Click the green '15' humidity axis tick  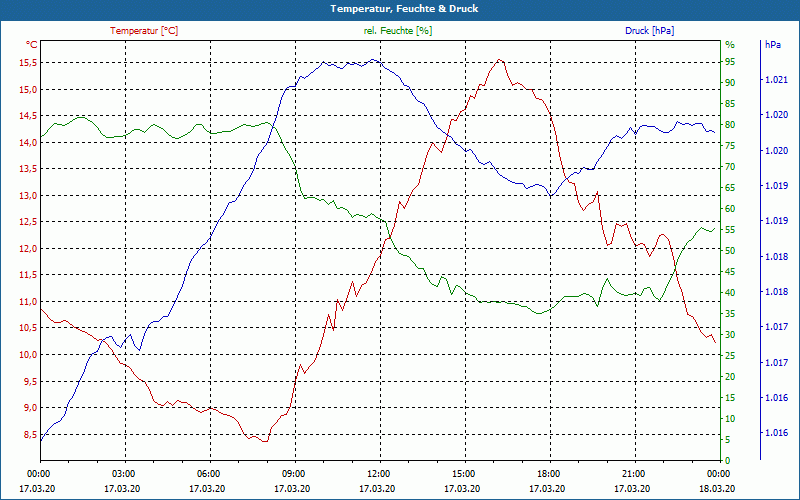coord(730,397)
